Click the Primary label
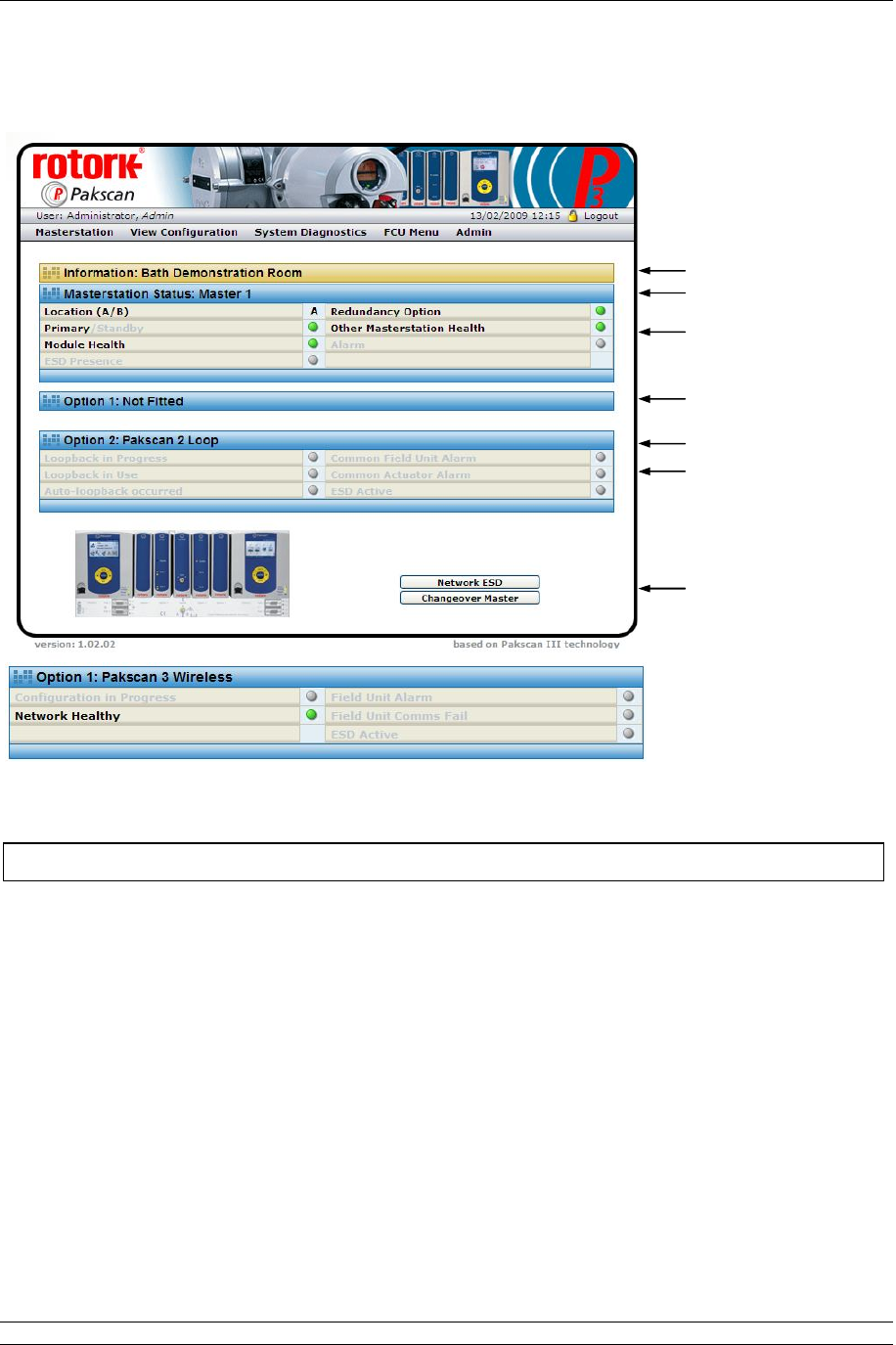896x1345 pixels. (x=67, y=329)
